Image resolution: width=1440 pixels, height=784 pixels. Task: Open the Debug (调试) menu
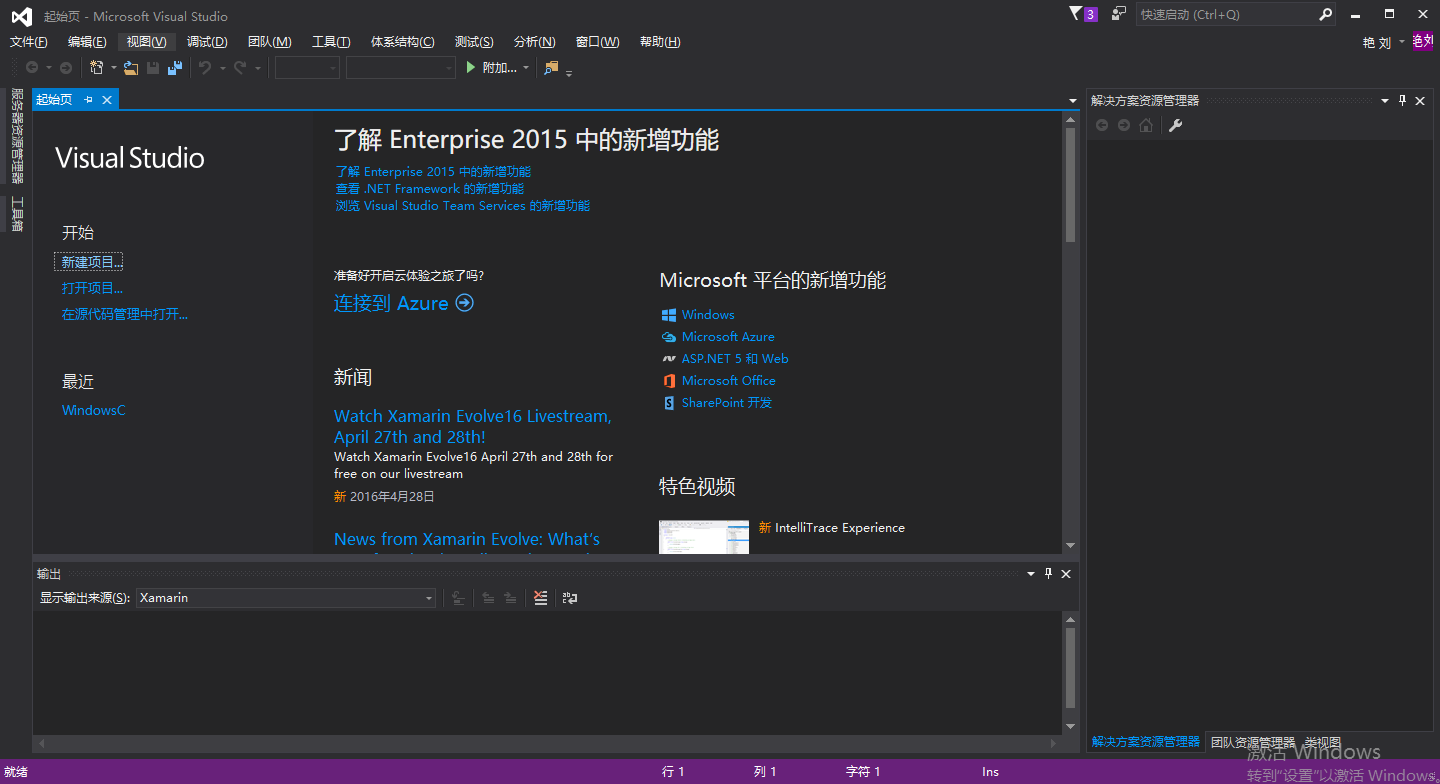click(207, 42)
